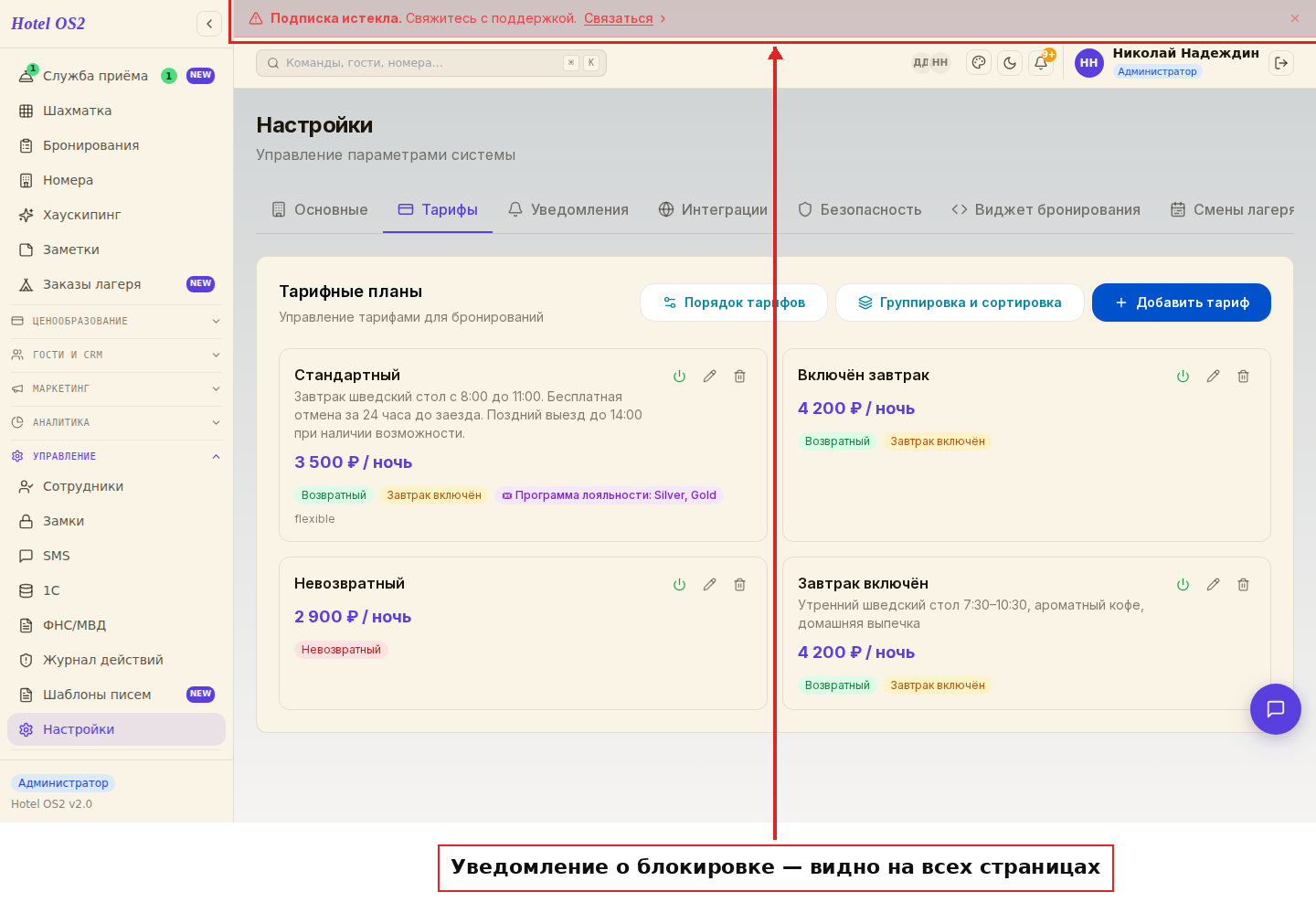
Task: Open Сотрудники in sidebar
Action: (116, 486)
